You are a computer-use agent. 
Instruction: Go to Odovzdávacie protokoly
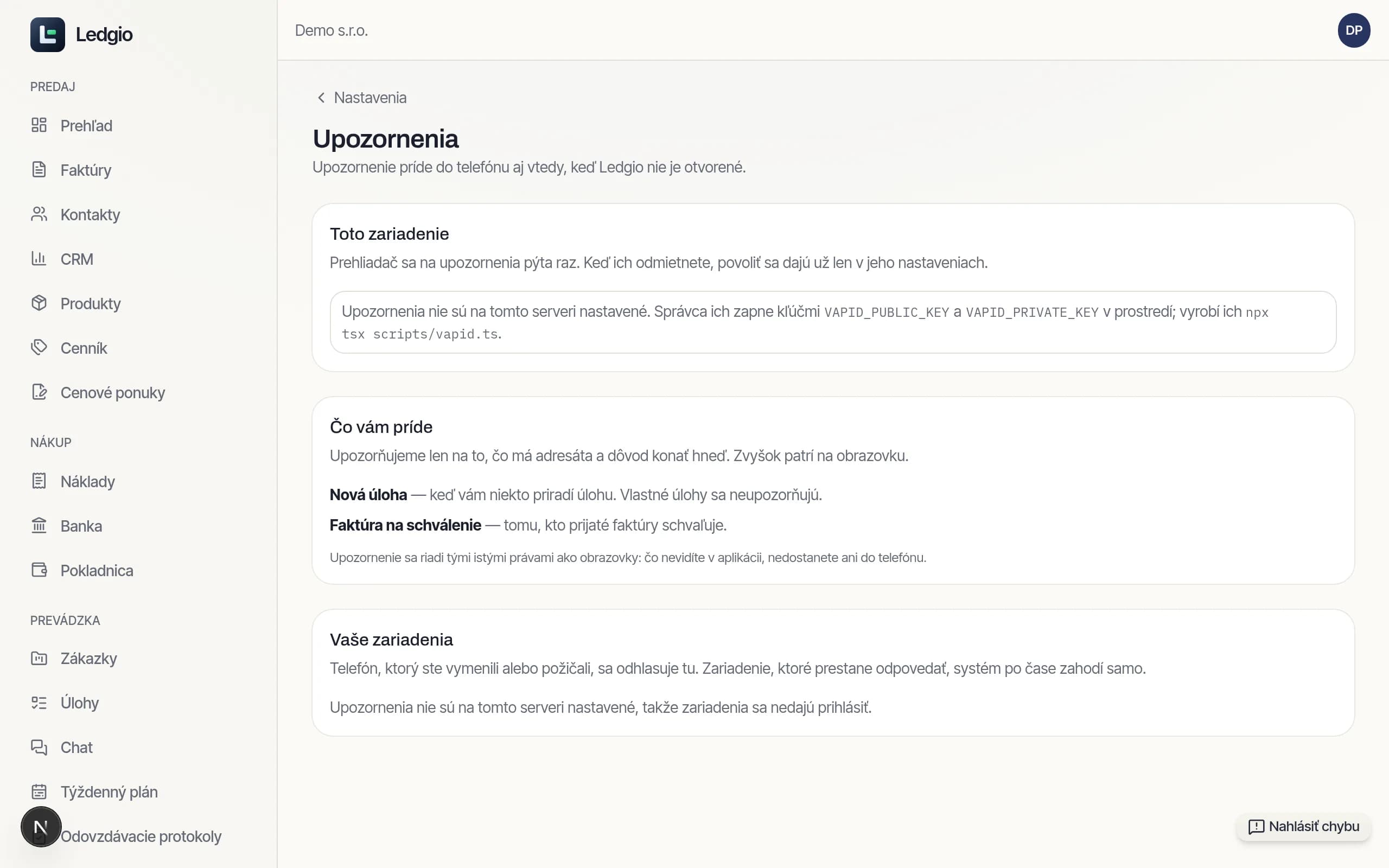click(x=141, y=837)
